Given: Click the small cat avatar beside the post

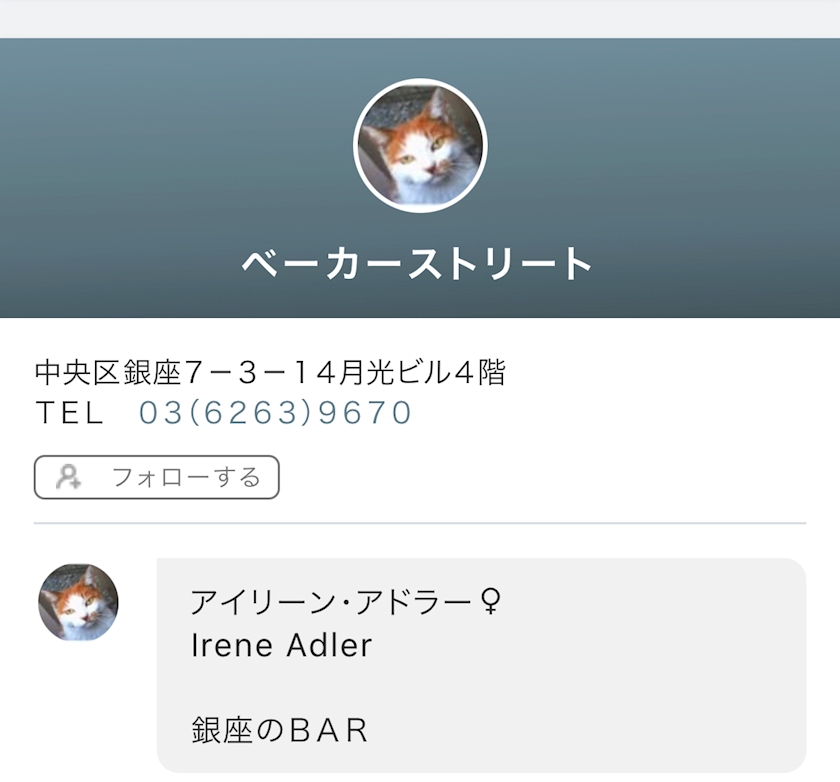Looking at the screenshot, I should (78, 602).
